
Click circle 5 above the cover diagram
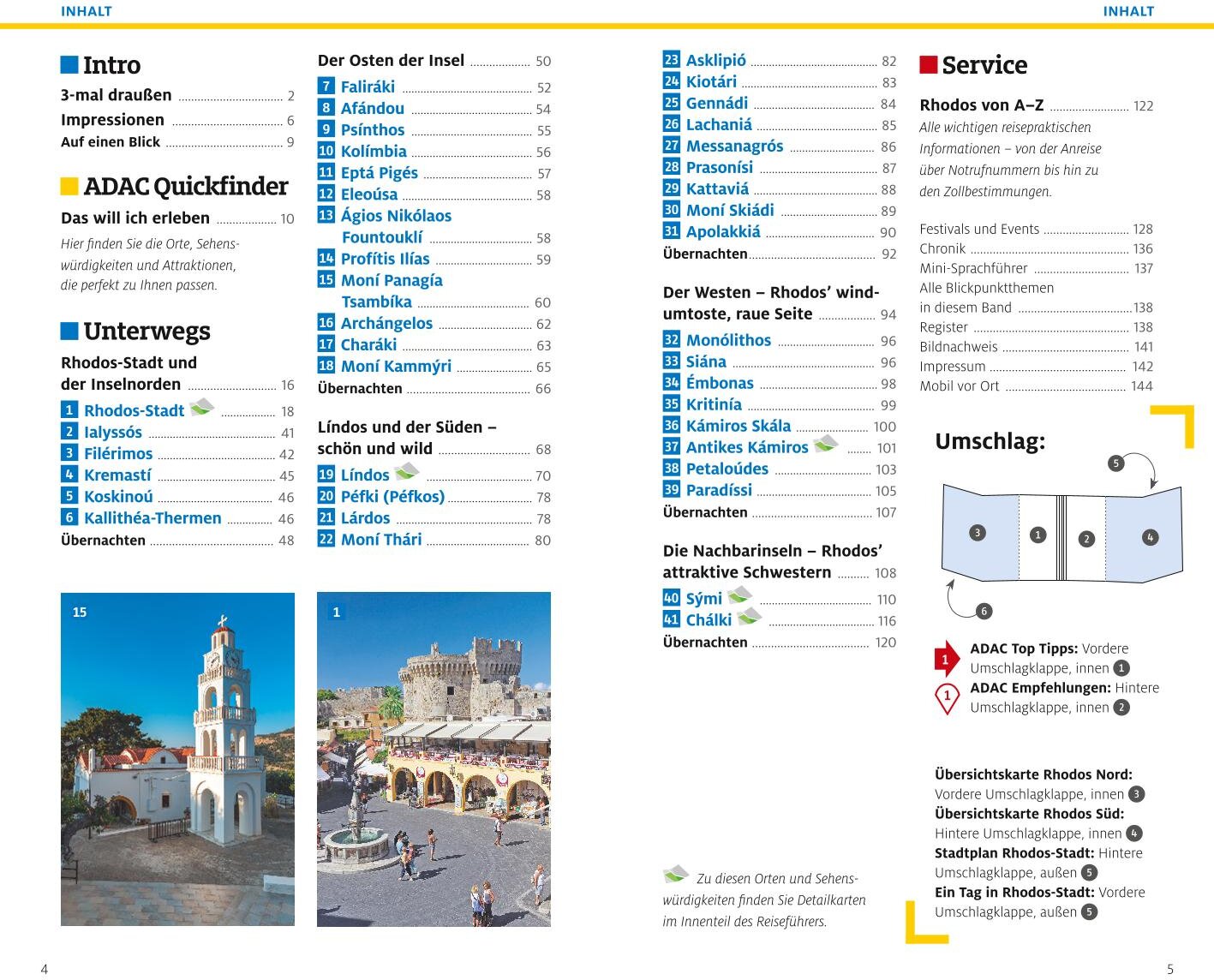[x=1115, y=463]
